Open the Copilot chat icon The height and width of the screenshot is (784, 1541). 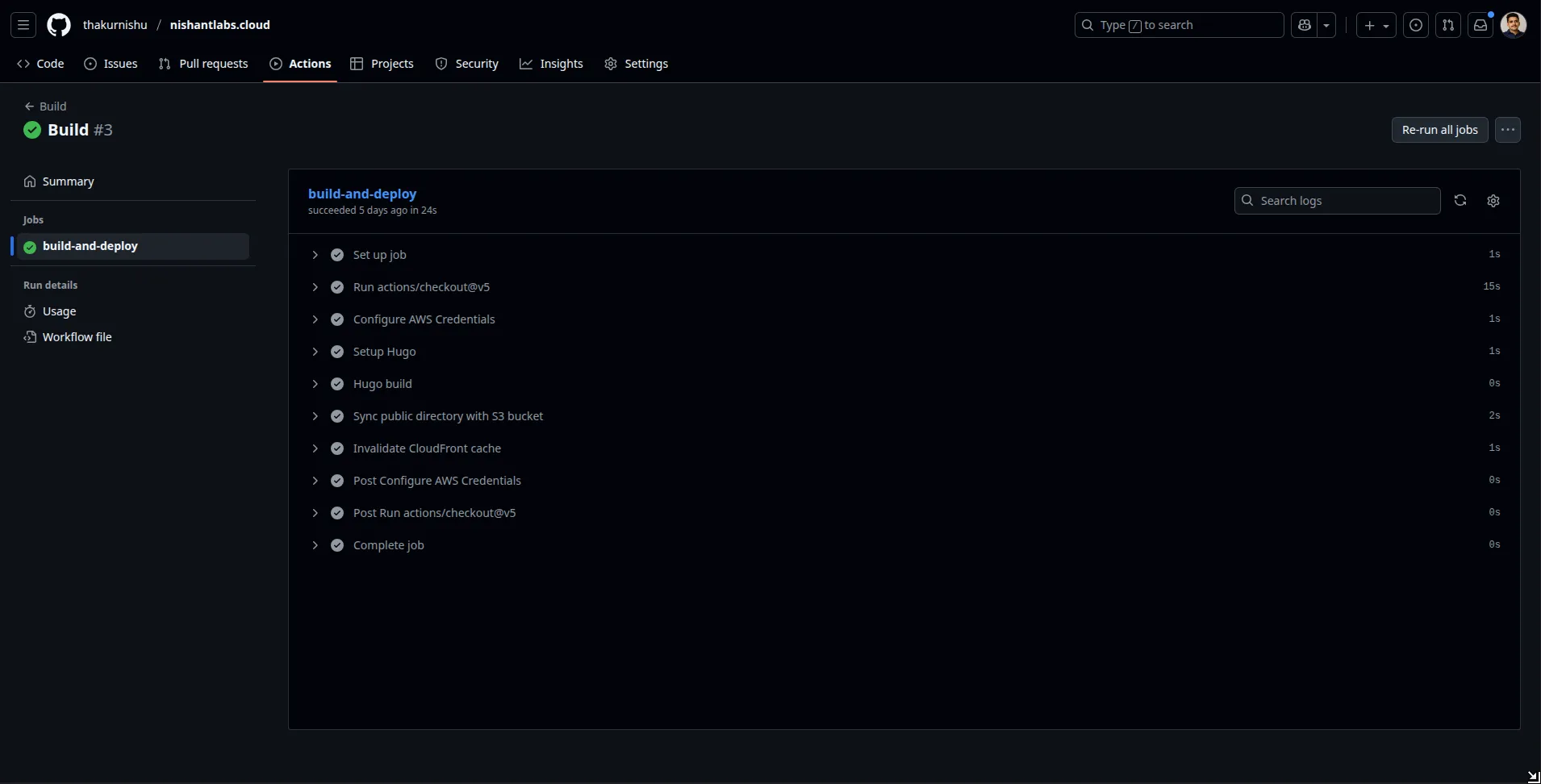[1304, 25]
